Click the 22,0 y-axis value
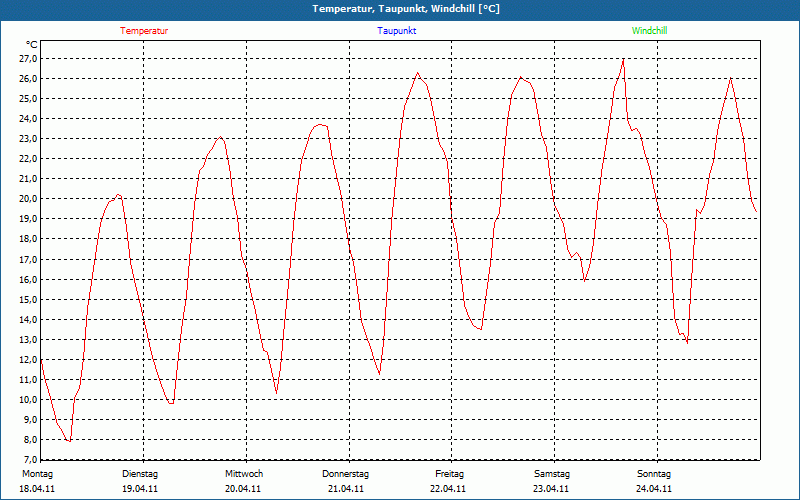 pyautogui.click(x=28, y=159)
